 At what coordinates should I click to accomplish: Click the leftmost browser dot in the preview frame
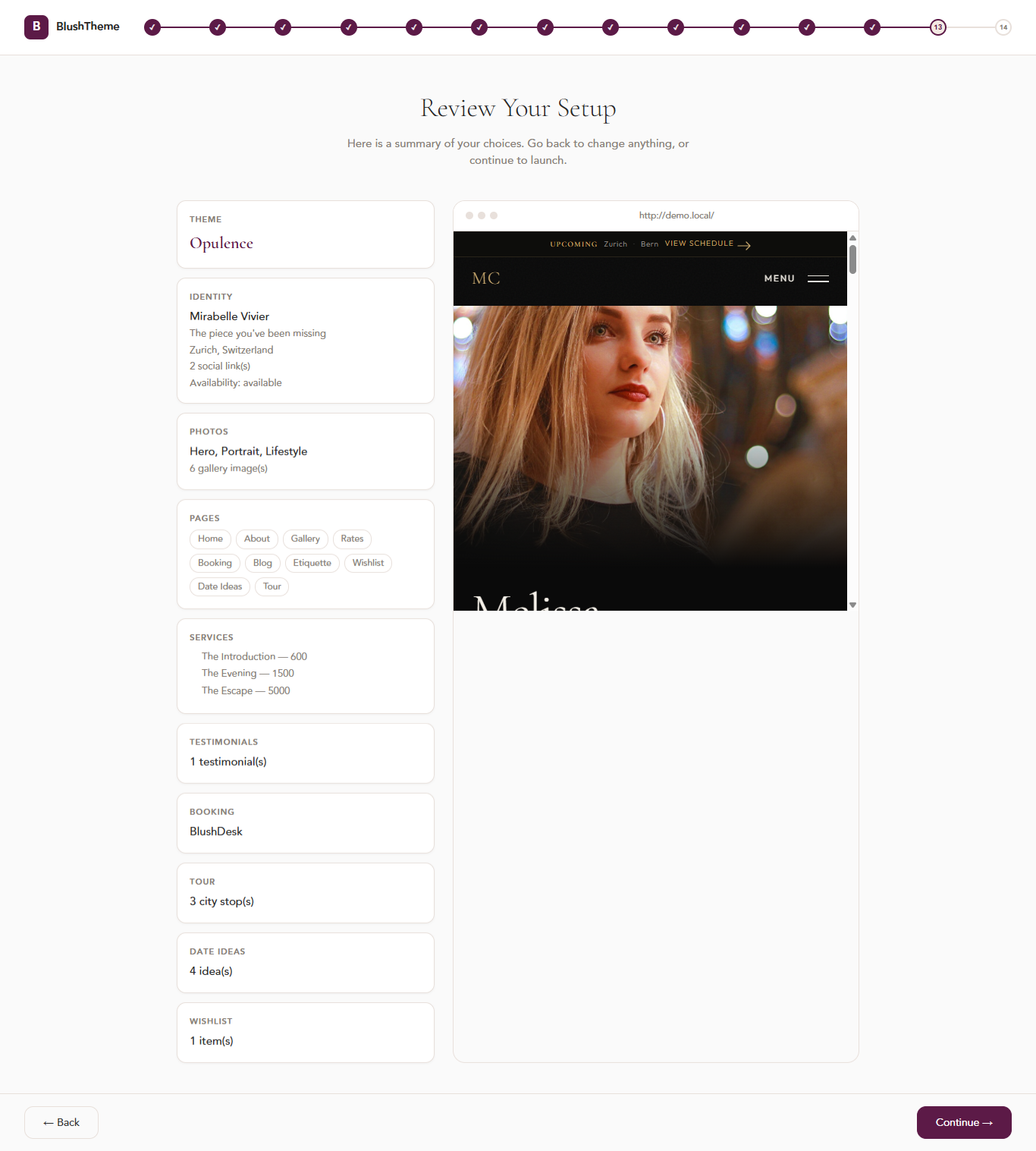(469, 215)
